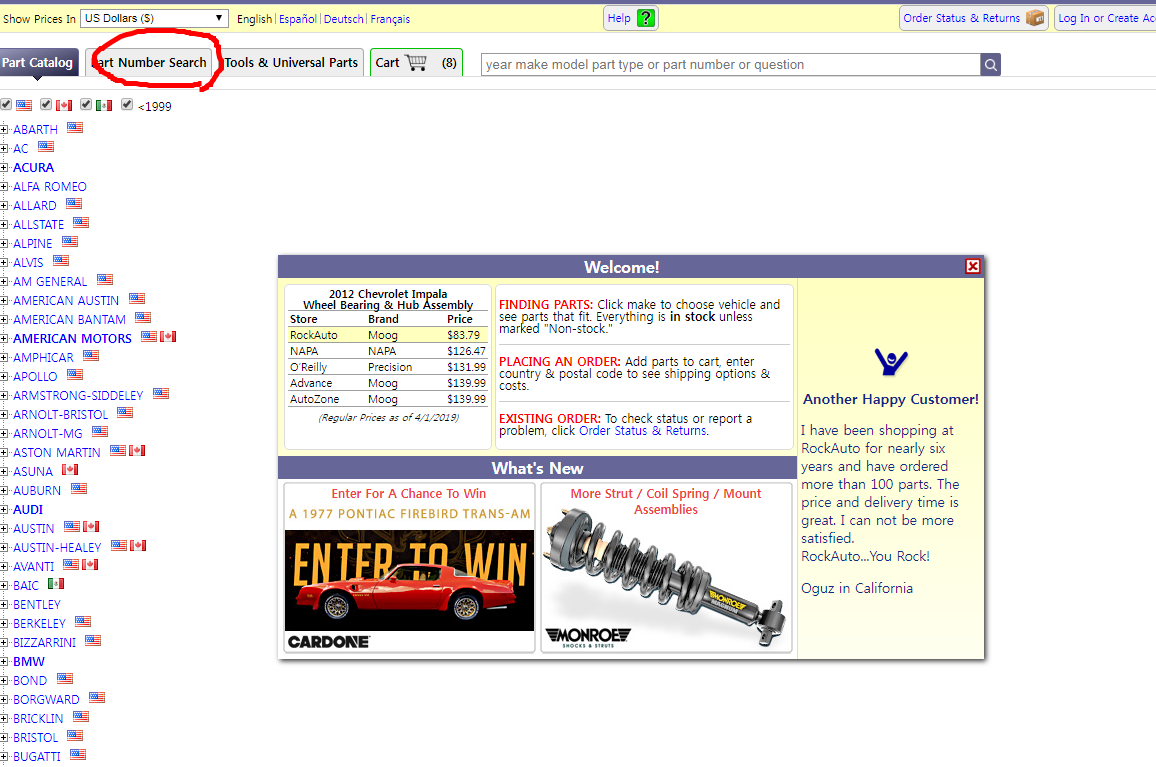This screenshot has height=767, width=1156.
Task: Expand the ACURA make node
Action: click(x=4, y=167)
